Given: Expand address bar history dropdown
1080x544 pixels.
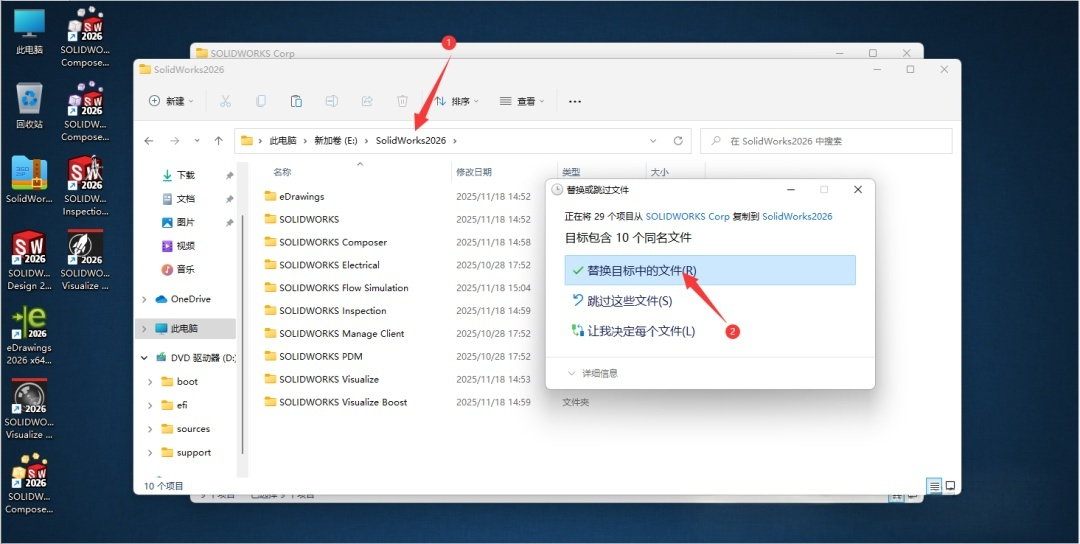Looking at the screenshot, I should [653, 140].
